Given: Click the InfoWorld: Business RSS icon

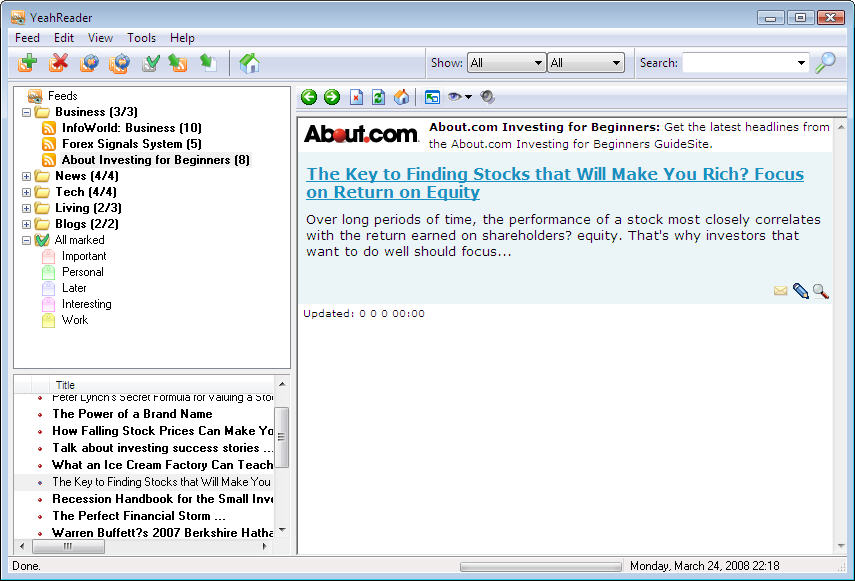Looking at the screenshot, I should click(49, 128).
